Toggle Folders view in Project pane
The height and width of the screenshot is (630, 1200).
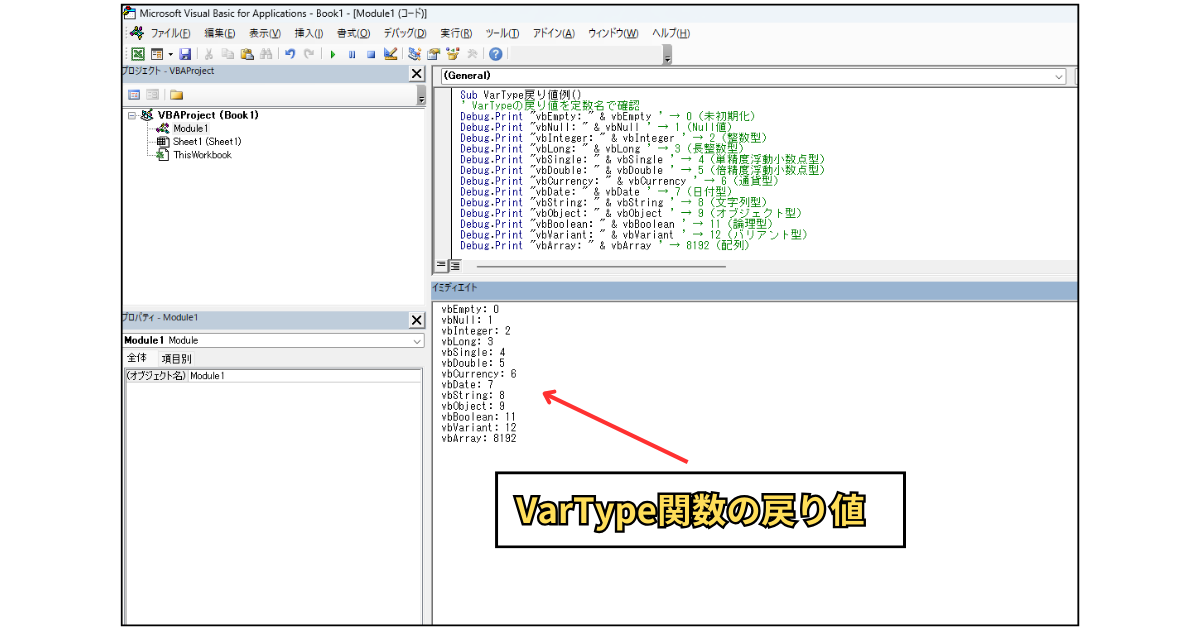coord(176,95)
